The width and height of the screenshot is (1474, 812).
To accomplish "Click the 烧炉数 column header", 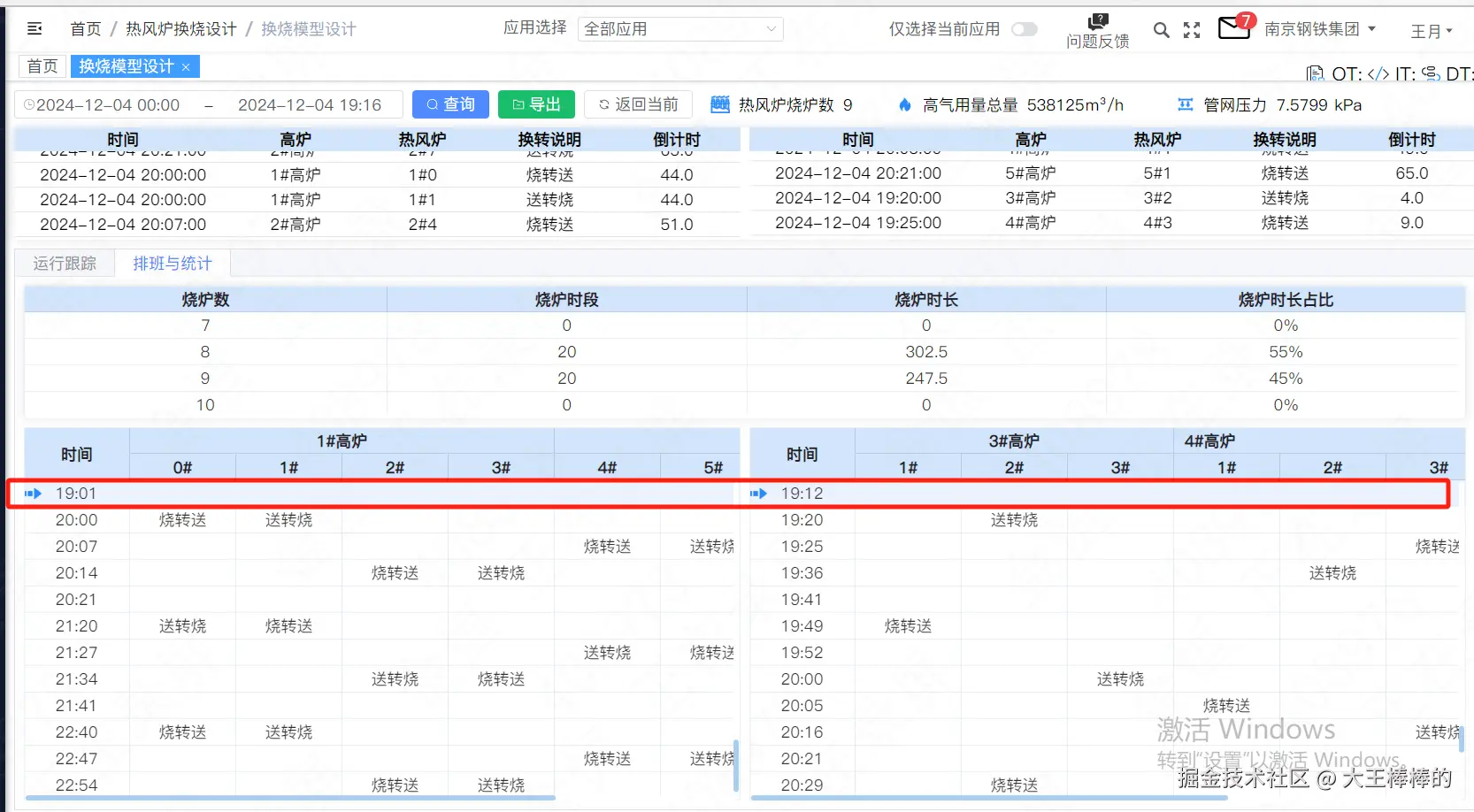I will click(205, 300).
